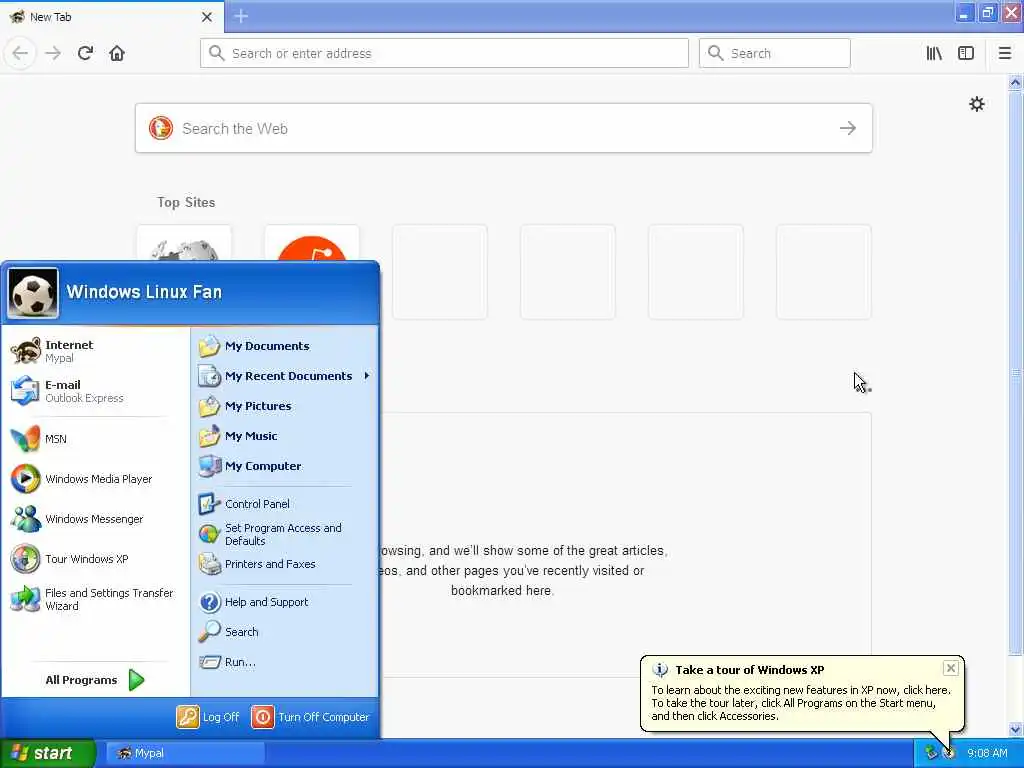
Task: Submit web search with the arrow icon
Action: (848, 128)
